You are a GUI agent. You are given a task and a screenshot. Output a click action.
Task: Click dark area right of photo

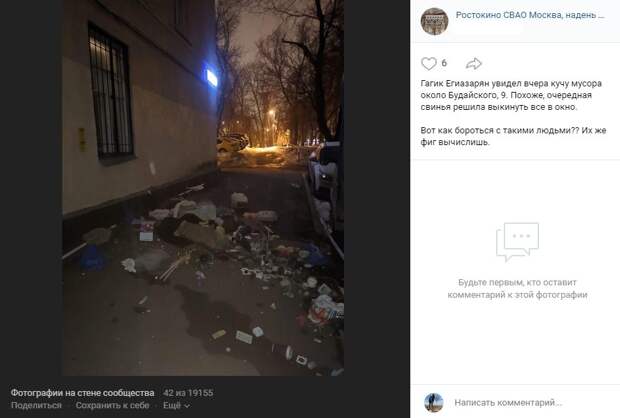(376, 188)
